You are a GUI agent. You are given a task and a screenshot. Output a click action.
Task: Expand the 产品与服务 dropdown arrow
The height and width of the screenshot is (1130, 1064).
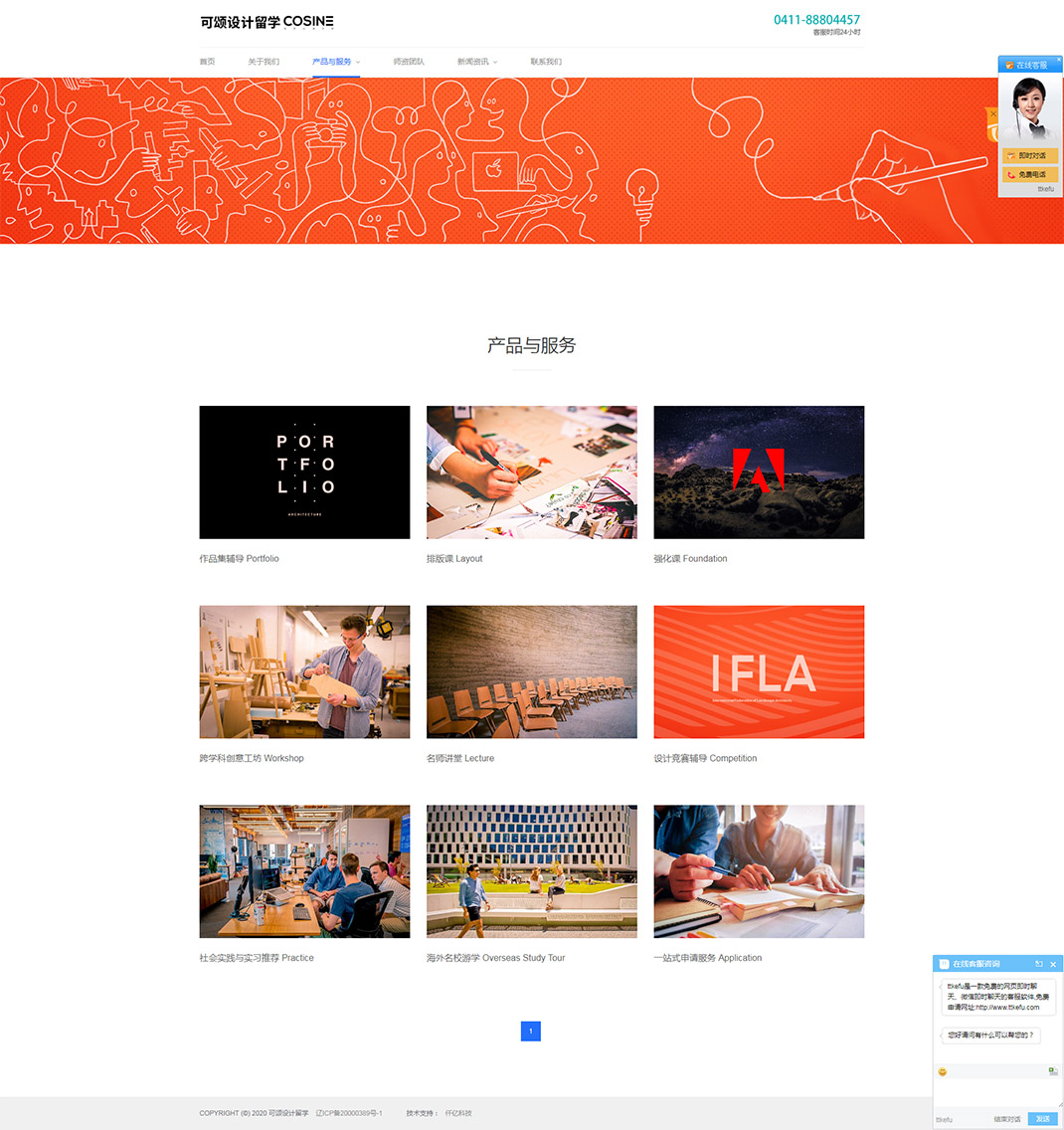(358, 62)
